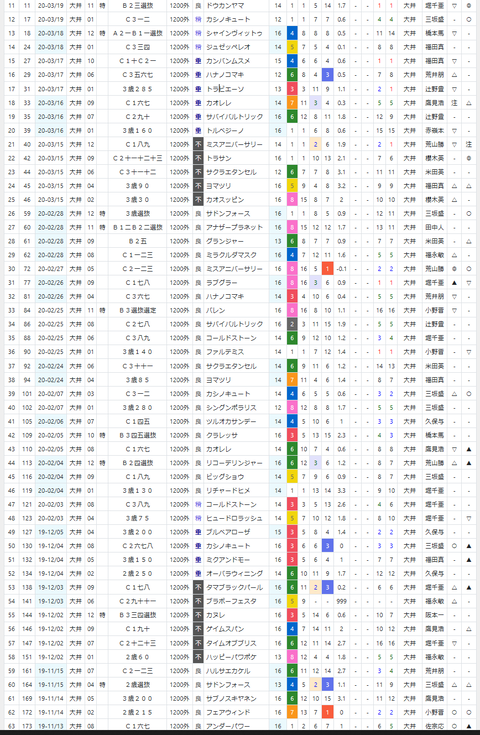Select race name B2四選抜
The image size is (480, 735).
tap(138, 463)
